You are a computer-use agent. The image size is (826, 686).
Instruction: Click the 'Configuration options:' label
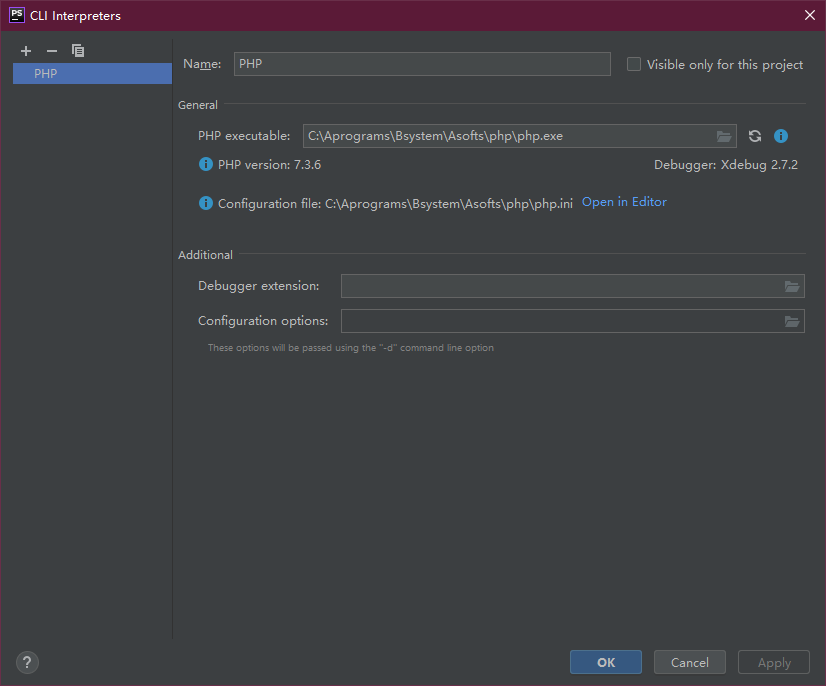coord(263,321)
